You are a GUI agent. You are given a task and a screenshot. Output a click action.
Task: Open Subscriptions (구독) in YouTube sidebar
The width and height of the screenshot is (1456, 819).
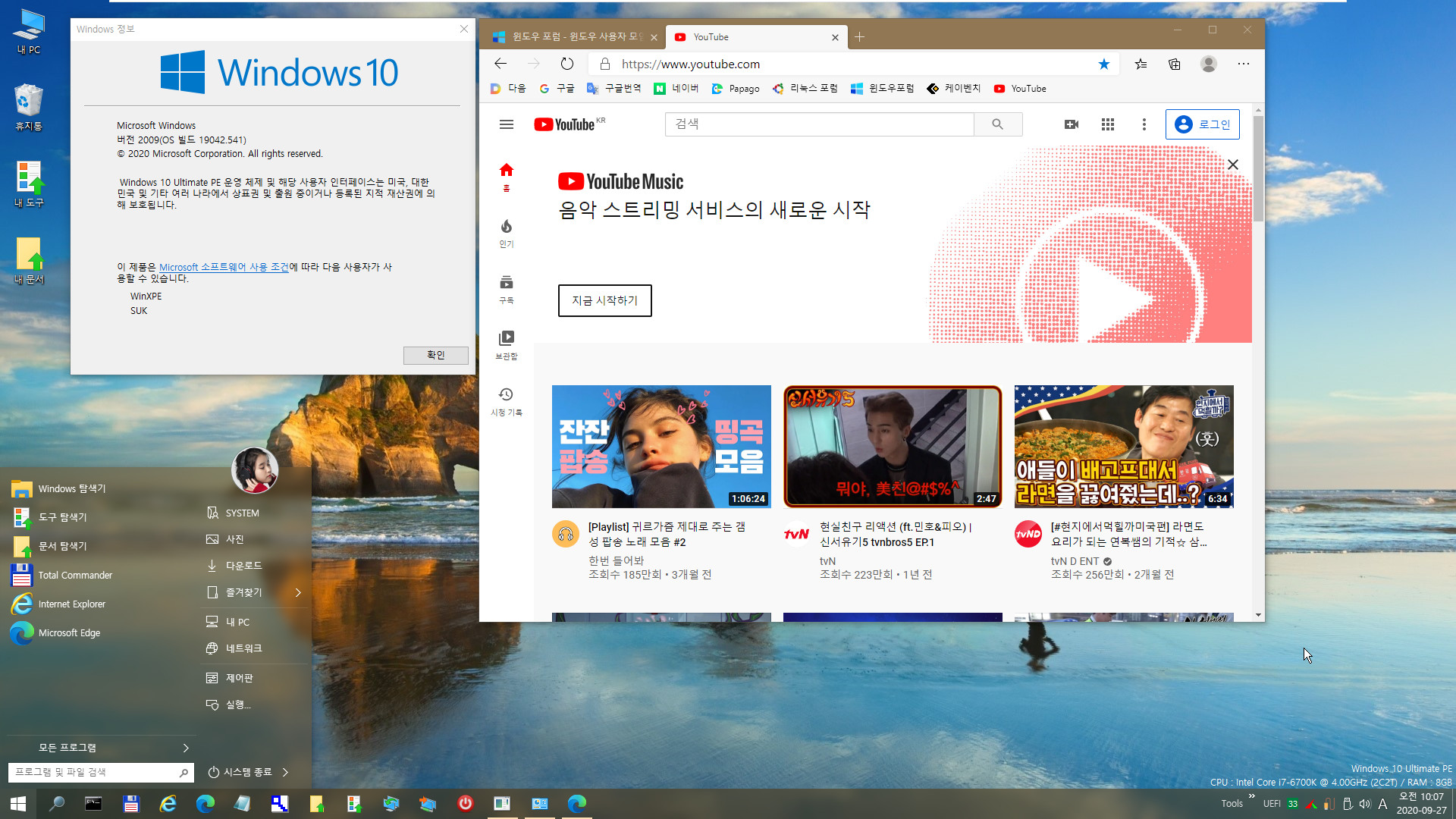tap(507, 290)
